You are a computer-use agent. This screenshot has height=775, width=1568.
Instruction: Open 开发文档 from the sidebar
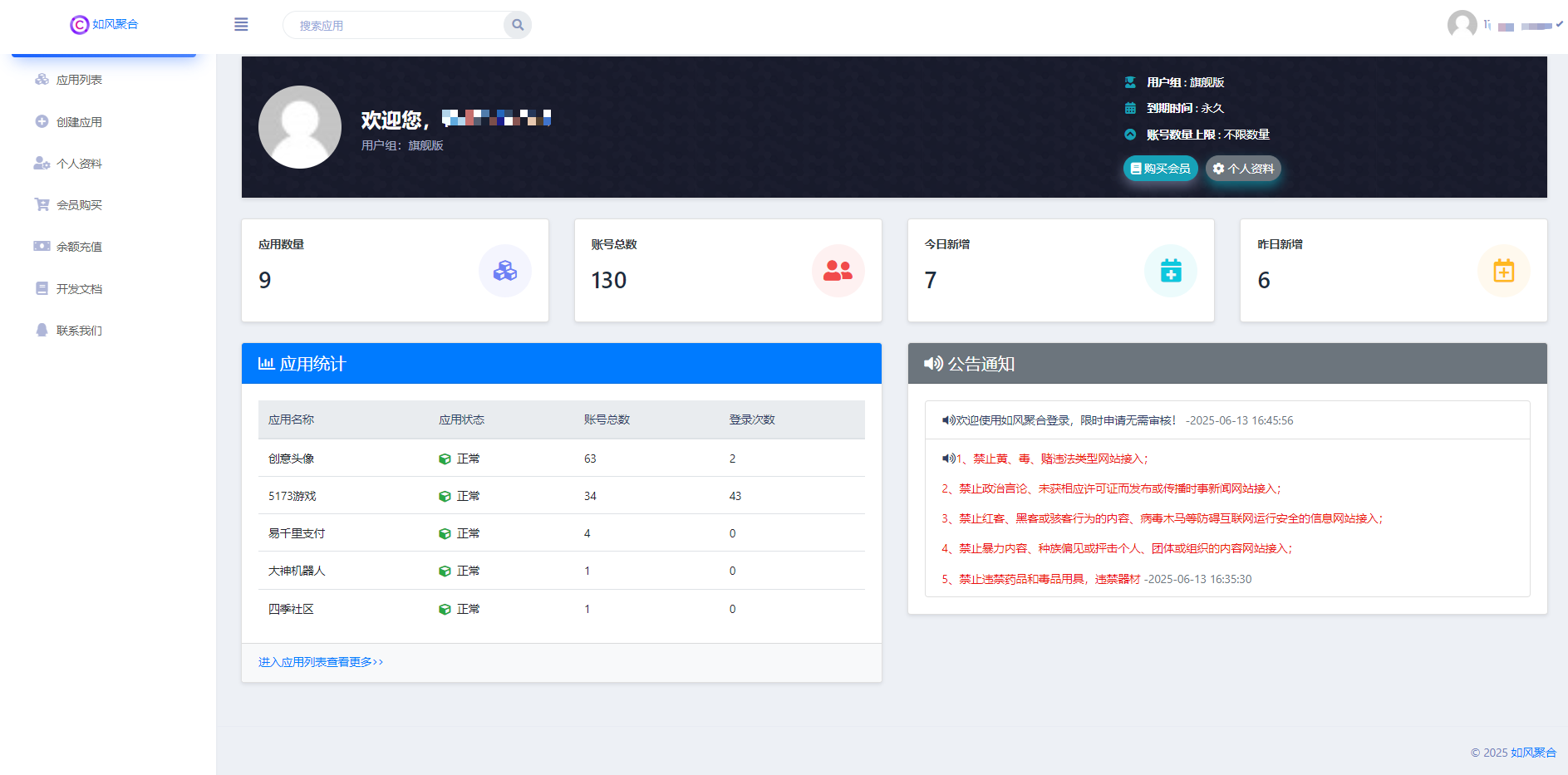pyautogui.click(x=79, y=289)
